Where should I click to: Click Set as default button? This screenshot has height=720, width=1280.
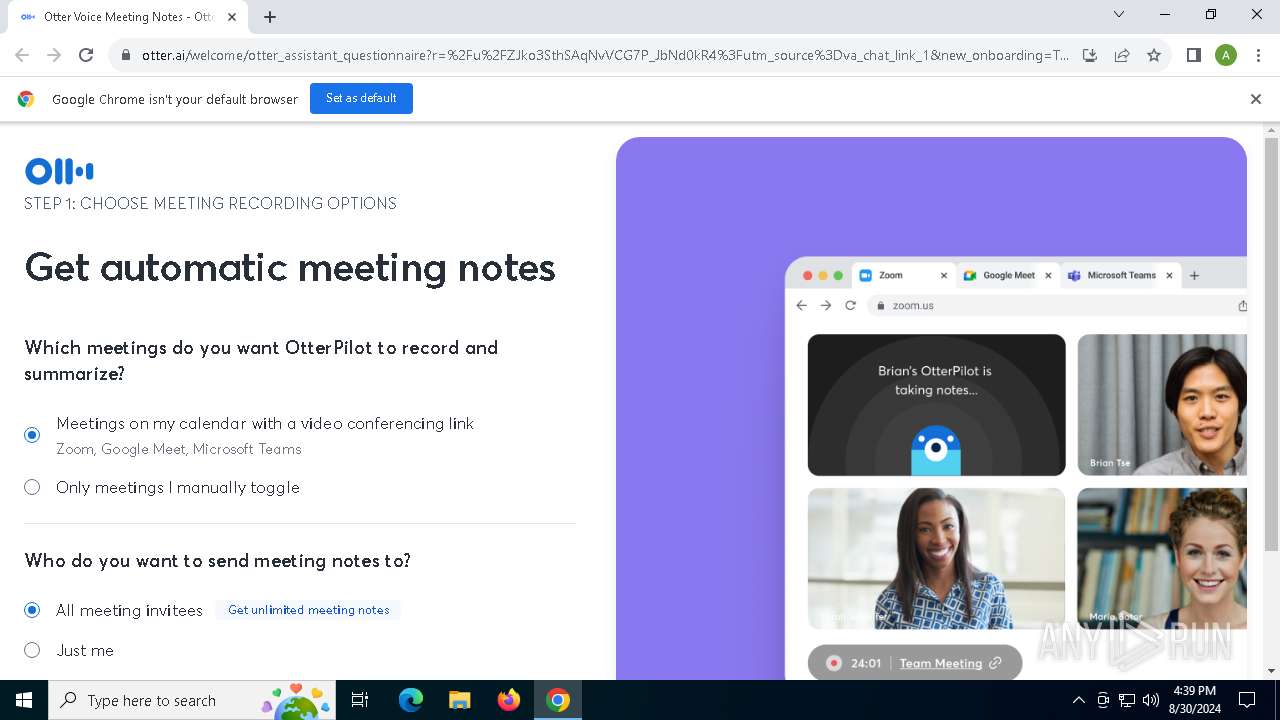click(x=361, y=98)
